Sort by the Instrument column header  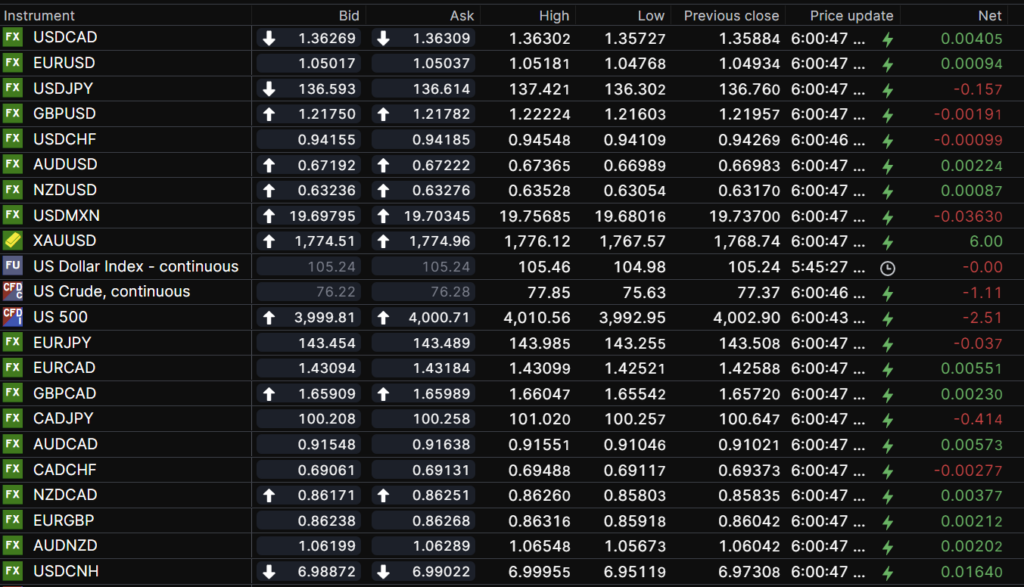click(x=40, y=16)
